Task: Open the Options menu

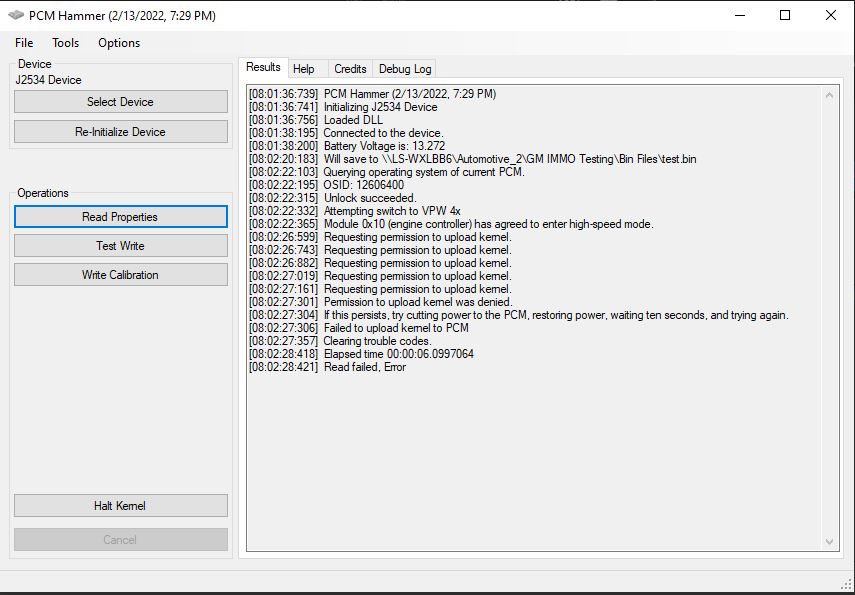Action: pos(119,43)
